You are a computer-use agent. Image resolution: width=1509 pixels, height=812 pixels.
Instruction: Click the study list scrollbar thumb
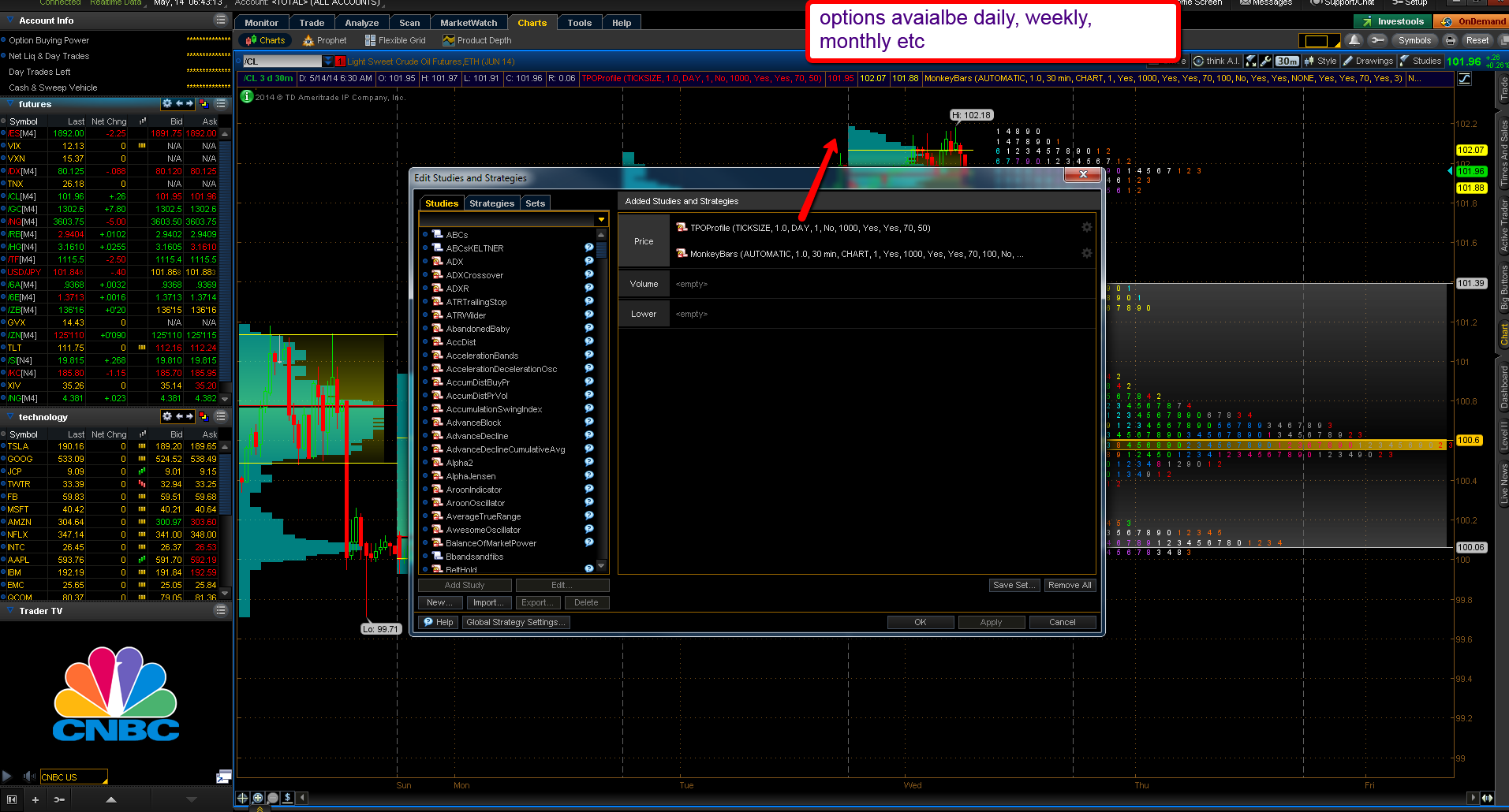coord(601,250)
